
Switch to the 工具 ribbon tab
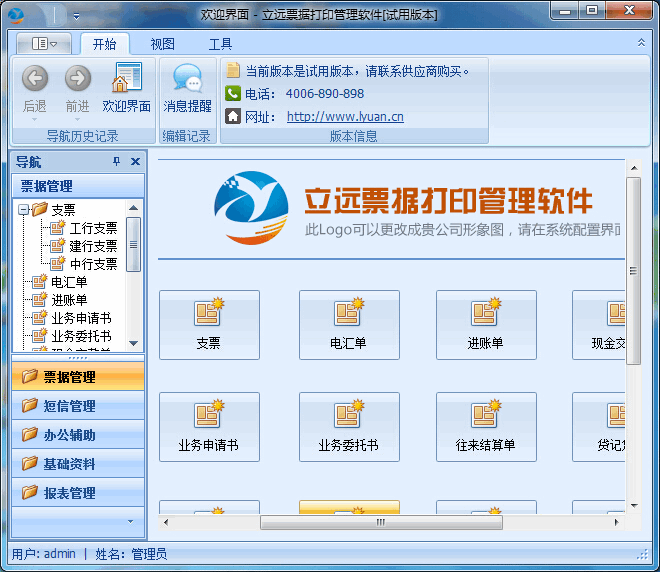pos(220,44)
